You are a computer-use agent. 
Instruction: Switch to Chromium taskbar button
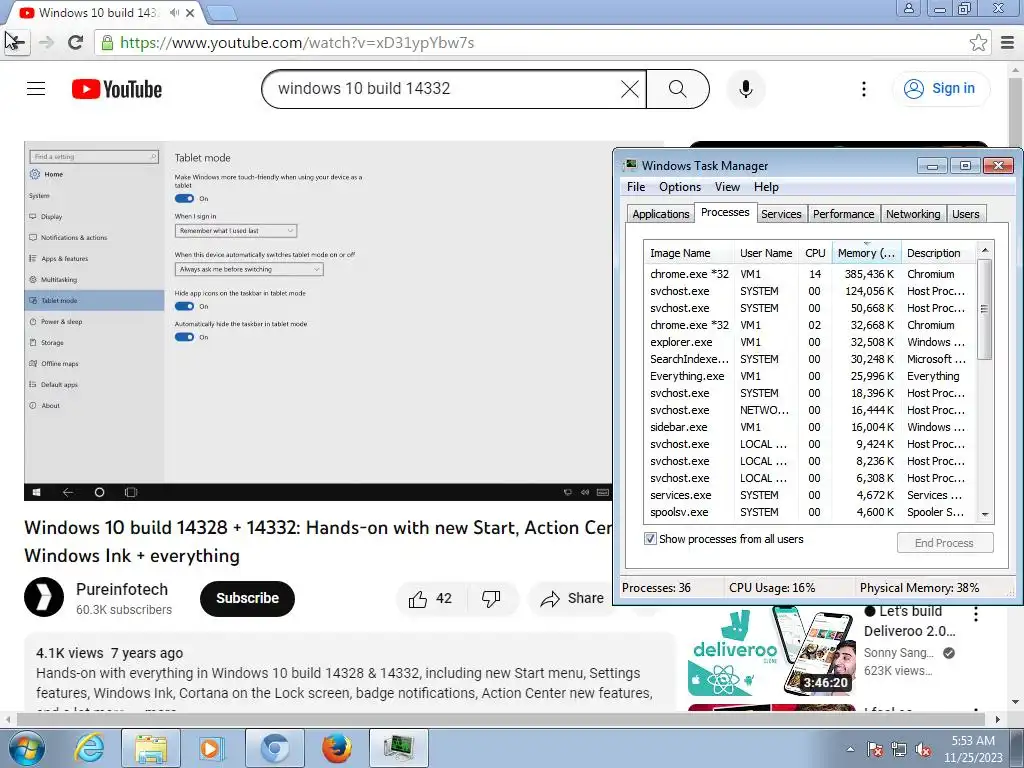274,748
